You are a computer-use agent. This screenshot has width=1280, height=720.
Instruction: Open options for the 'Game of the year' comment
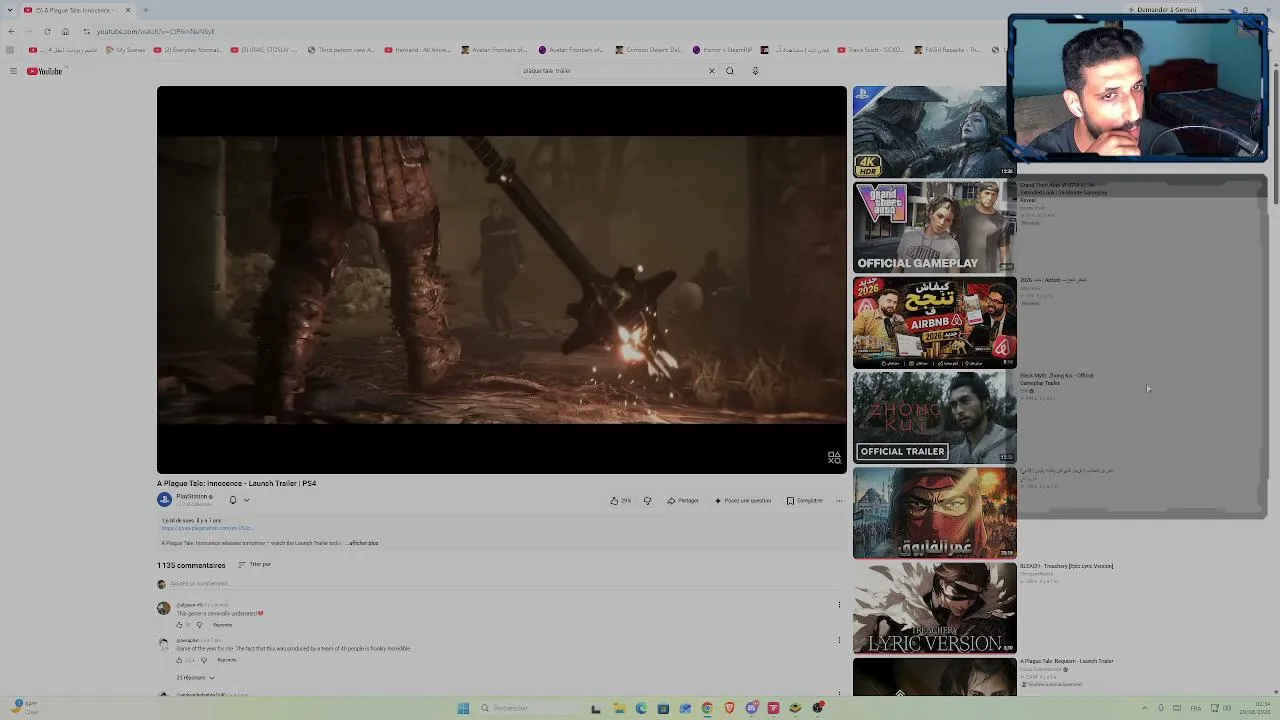pyautogui.click(x=839, y=640)
